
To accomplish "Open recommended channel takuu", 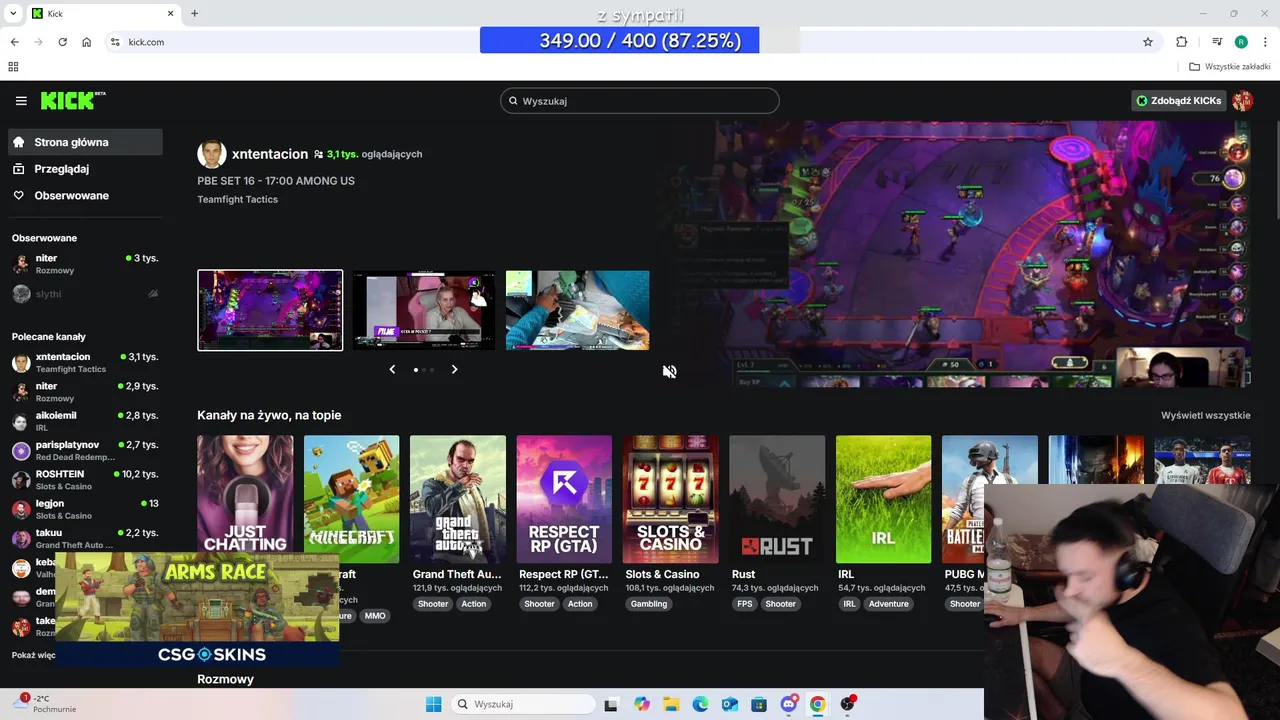I will click(85, 539).
